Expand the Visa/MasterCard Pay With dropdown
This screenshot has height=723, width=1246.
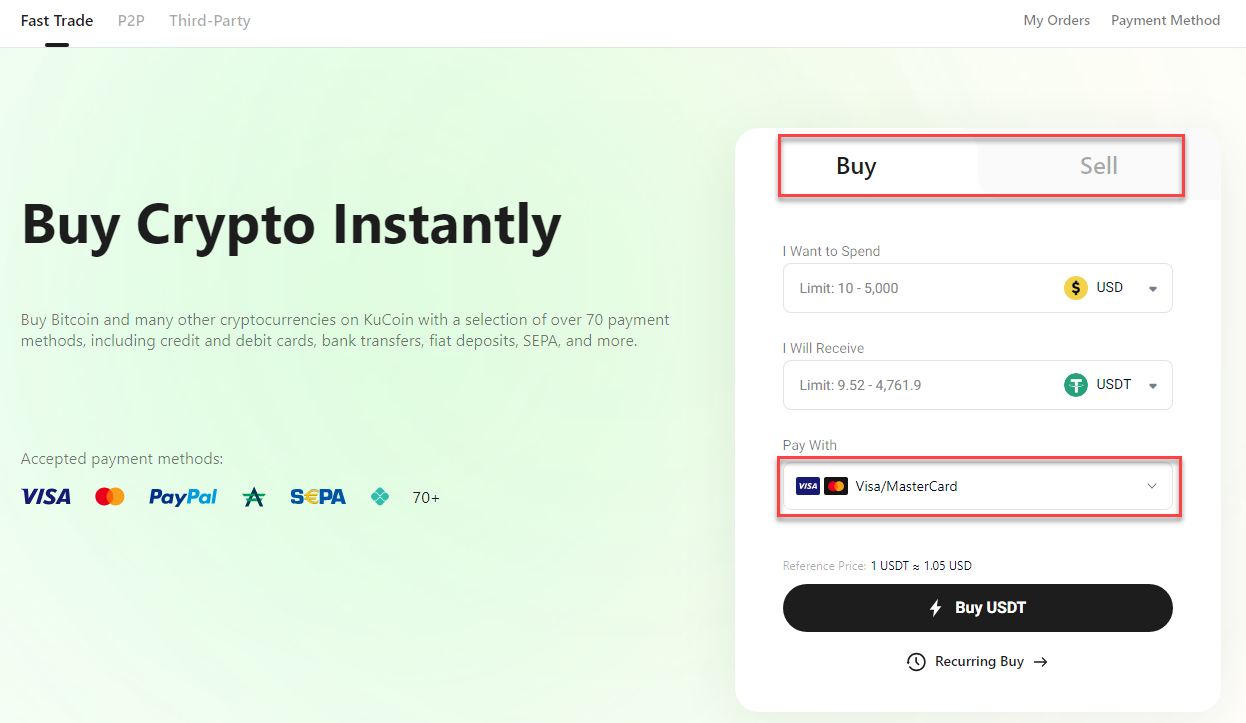click(978, 486)
